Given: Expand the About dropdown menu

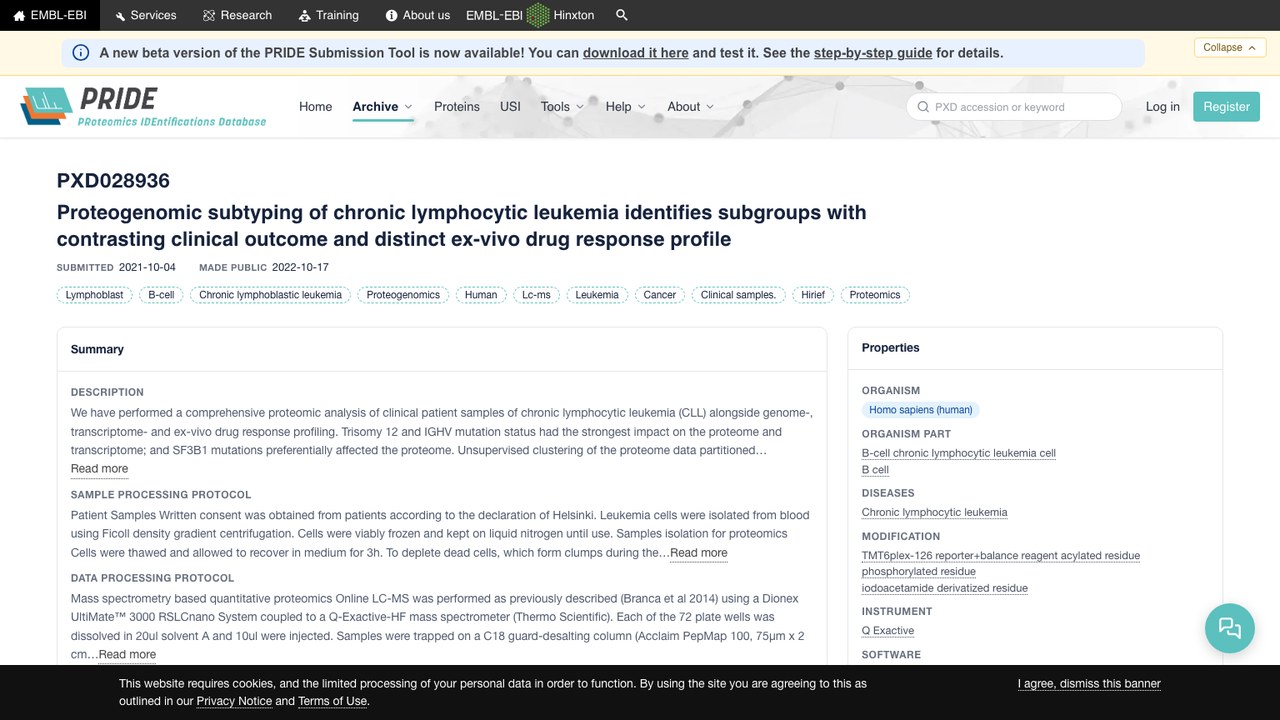Looking at the screenshot, I should [691, 107].
